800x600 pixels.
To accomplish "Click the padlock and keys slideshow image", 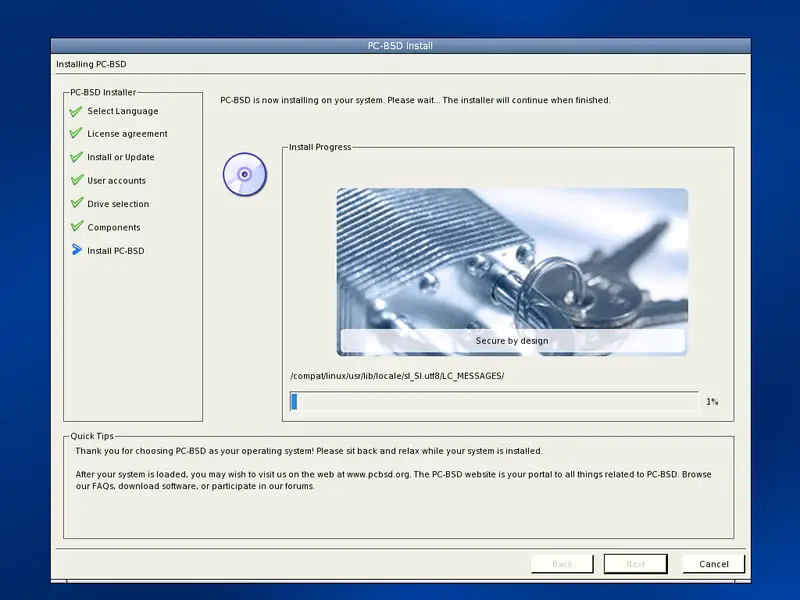I will (x=512, y=272).
